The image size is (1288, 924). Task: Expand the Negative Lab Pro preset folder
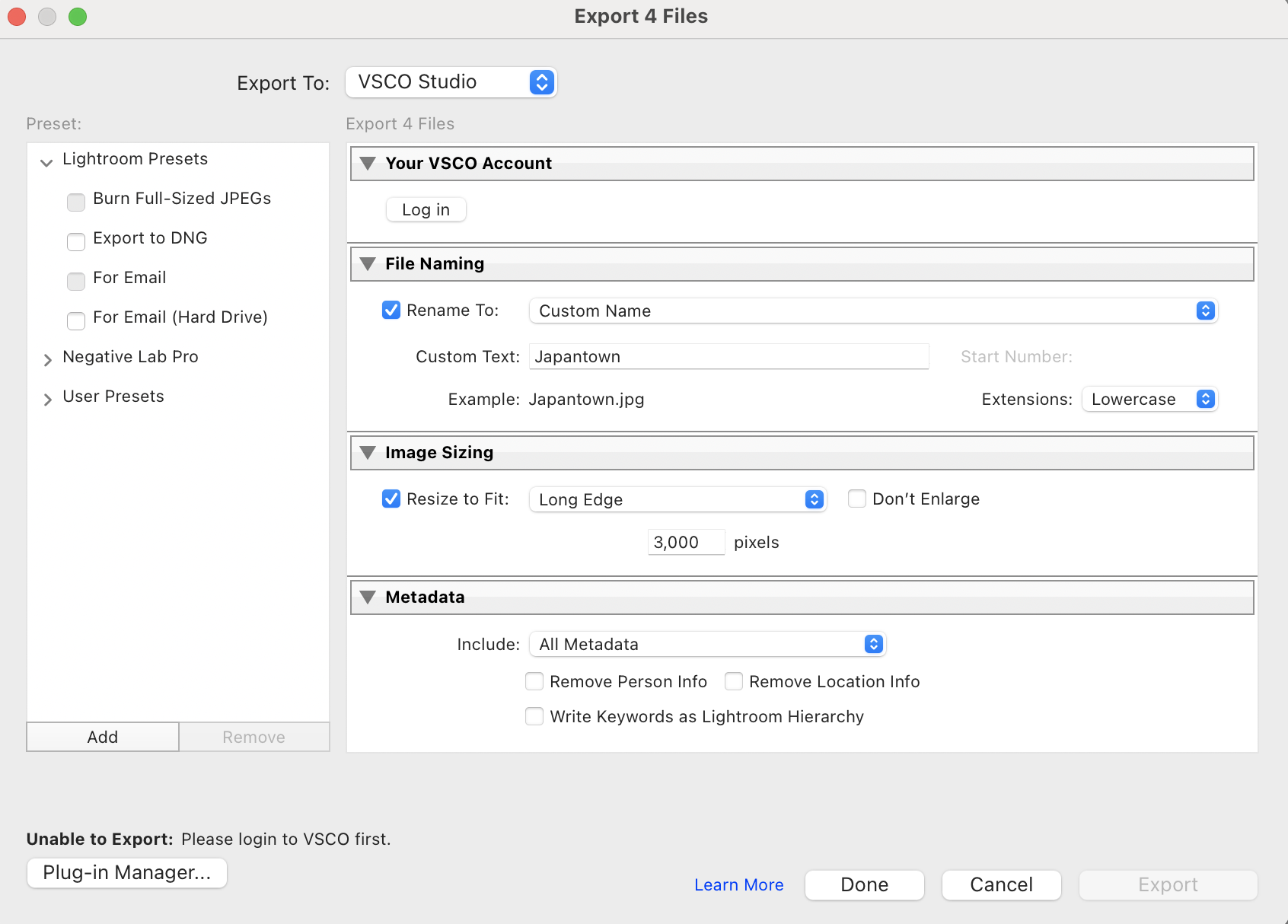tap(47, 358)
